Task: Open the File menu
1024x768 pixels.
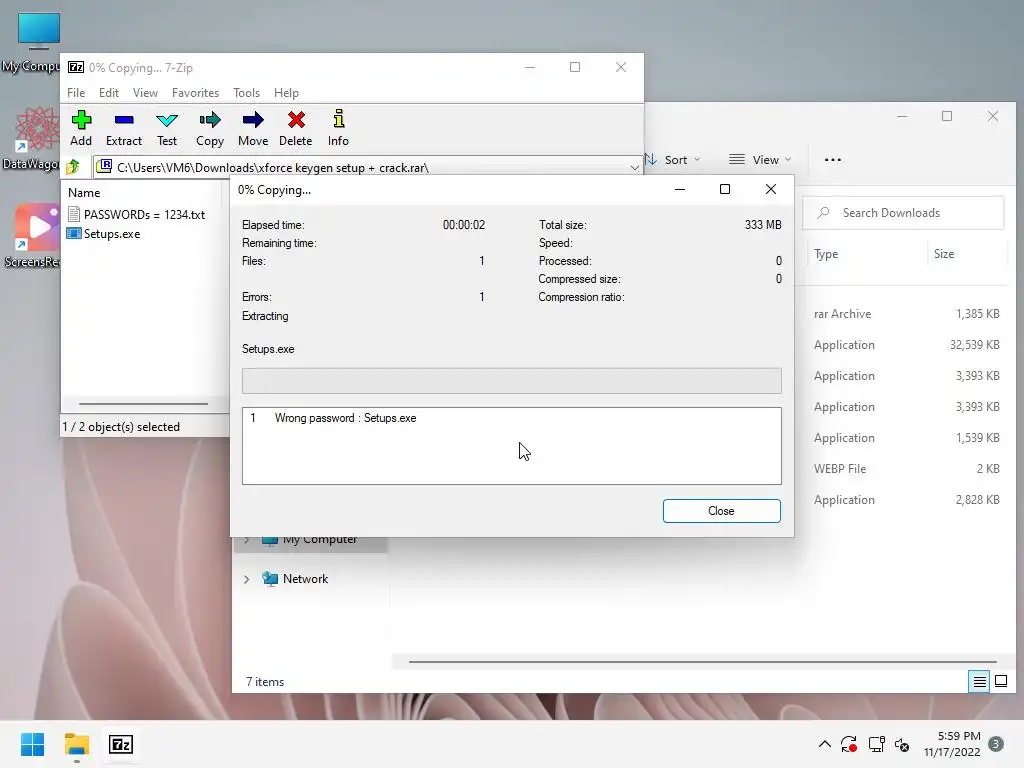Action: [x=76, y=93]
